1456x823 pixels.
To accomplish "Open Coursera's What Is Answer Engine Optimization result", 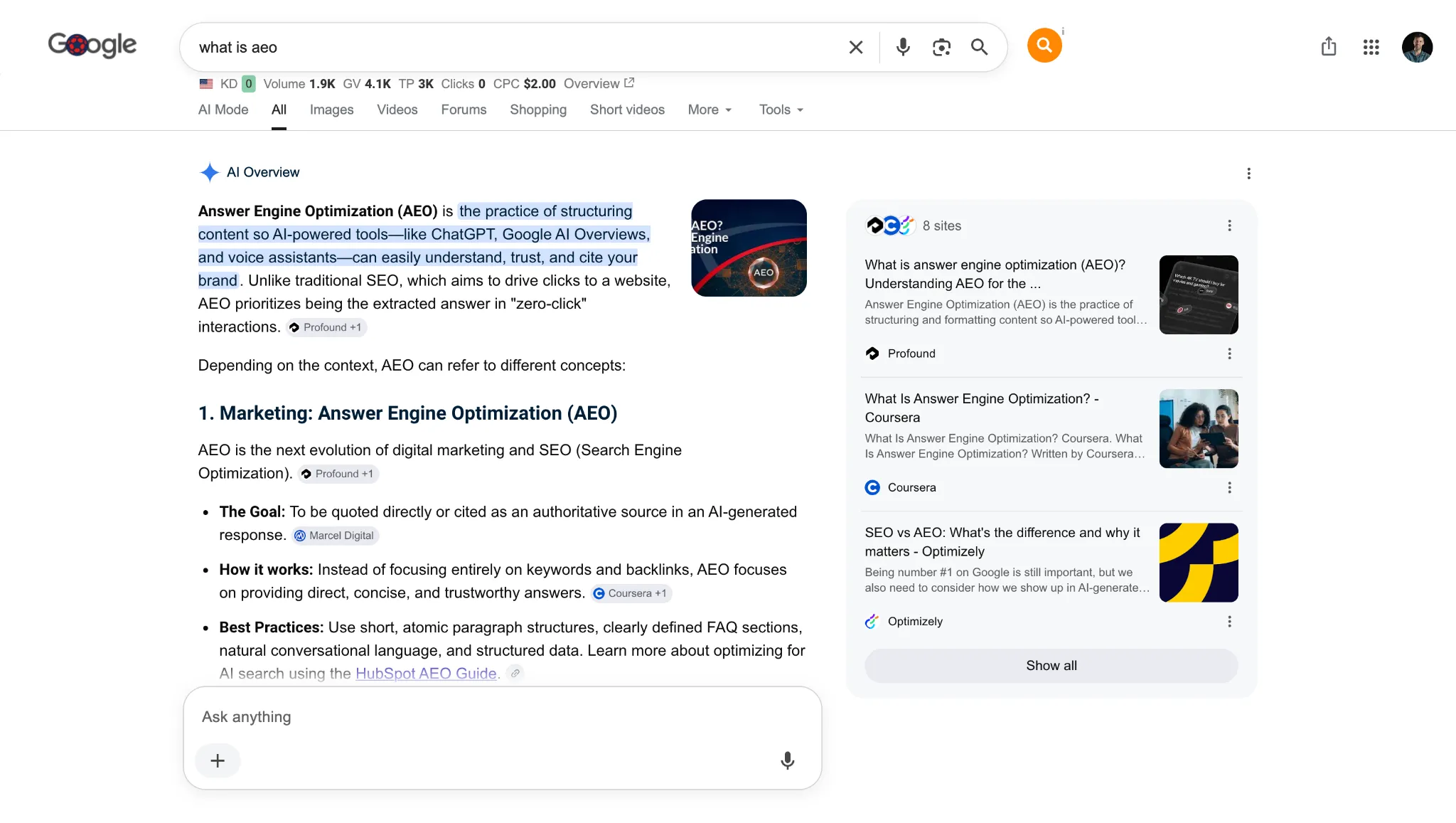I will pyautogui.click(x=982, y=408).
